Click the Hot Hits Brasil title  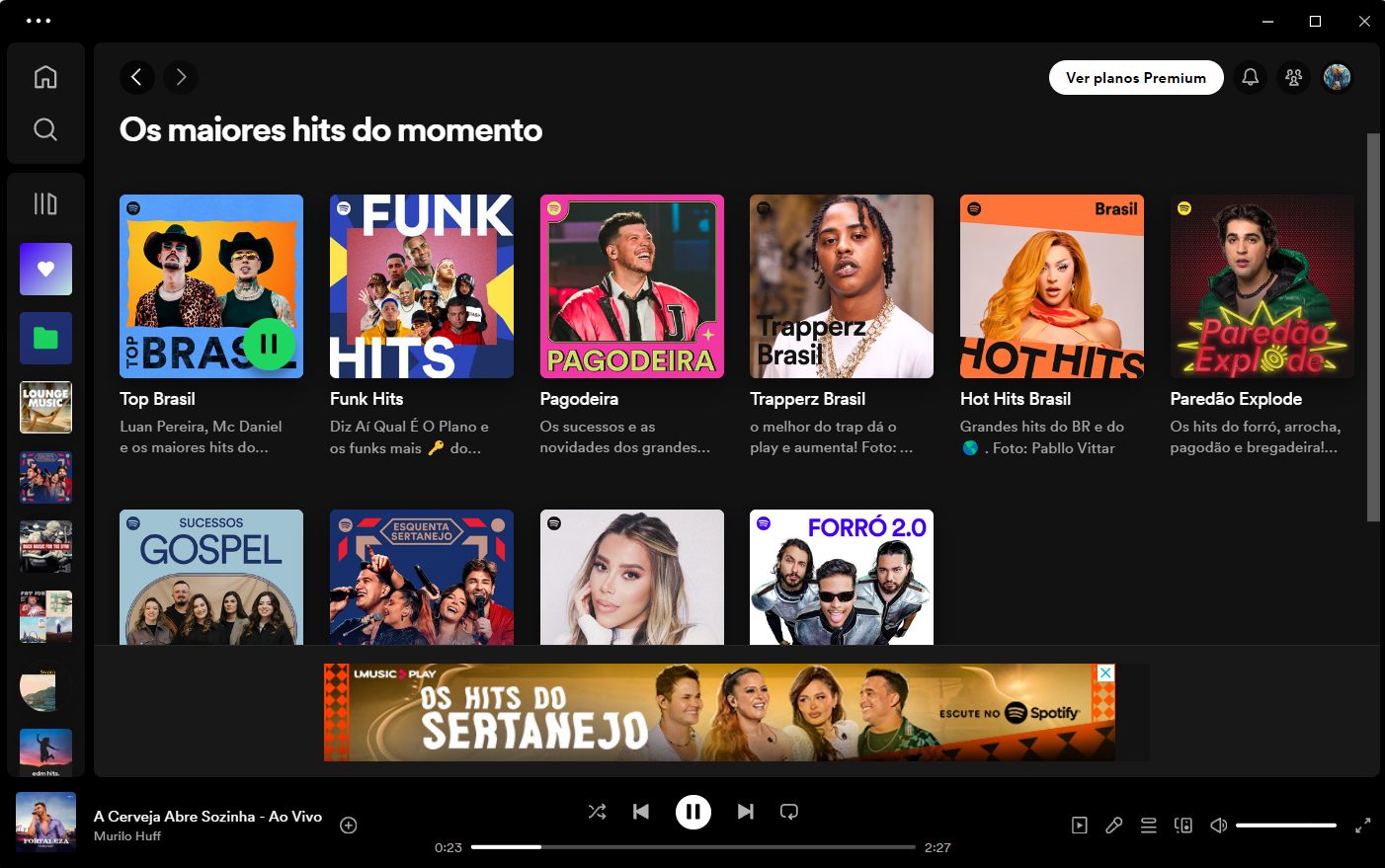[x=1016, y=399]
